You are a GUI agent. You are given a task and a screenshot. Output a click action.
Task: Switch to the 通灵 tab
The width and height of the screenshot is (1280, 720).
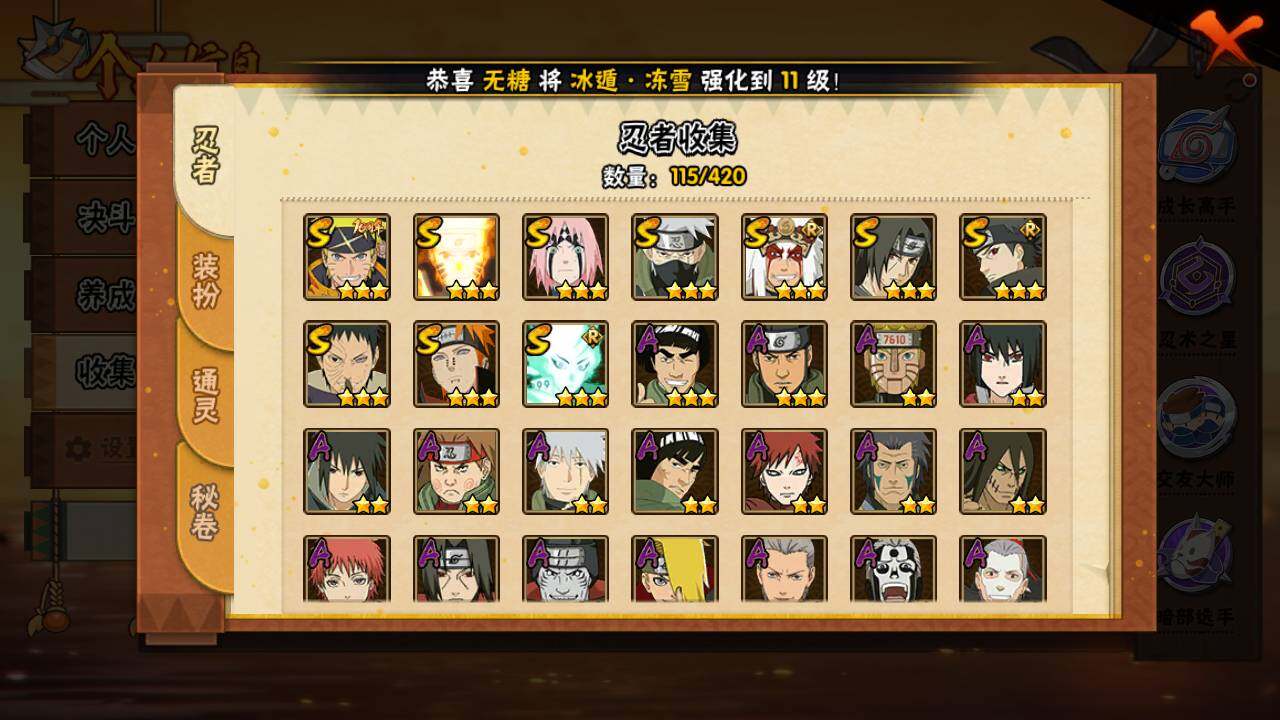tap(205, 395)
